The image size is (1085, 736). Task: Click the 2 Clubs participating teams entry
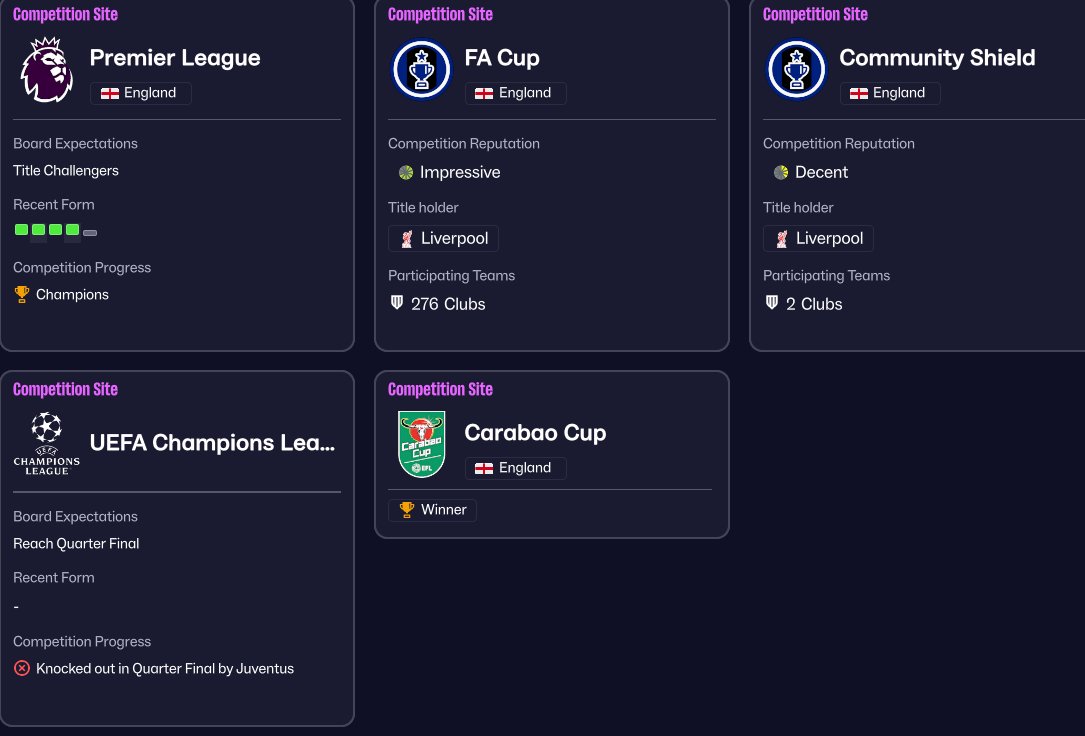804,304
